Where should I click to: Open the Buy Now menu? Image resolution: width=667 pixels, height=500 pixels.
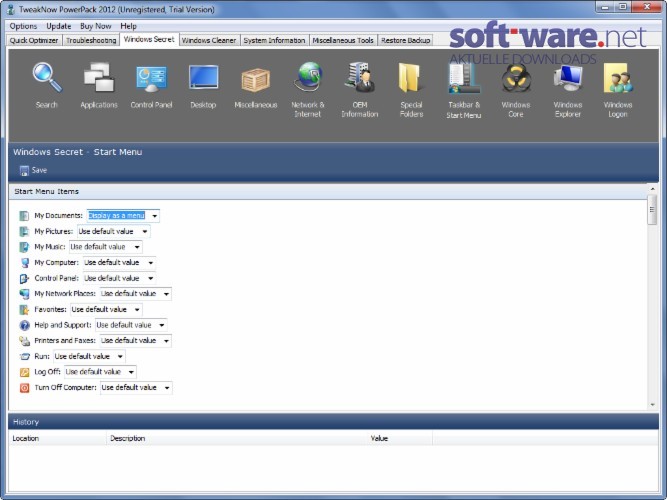pyautogui.click(x=96, y=26)
